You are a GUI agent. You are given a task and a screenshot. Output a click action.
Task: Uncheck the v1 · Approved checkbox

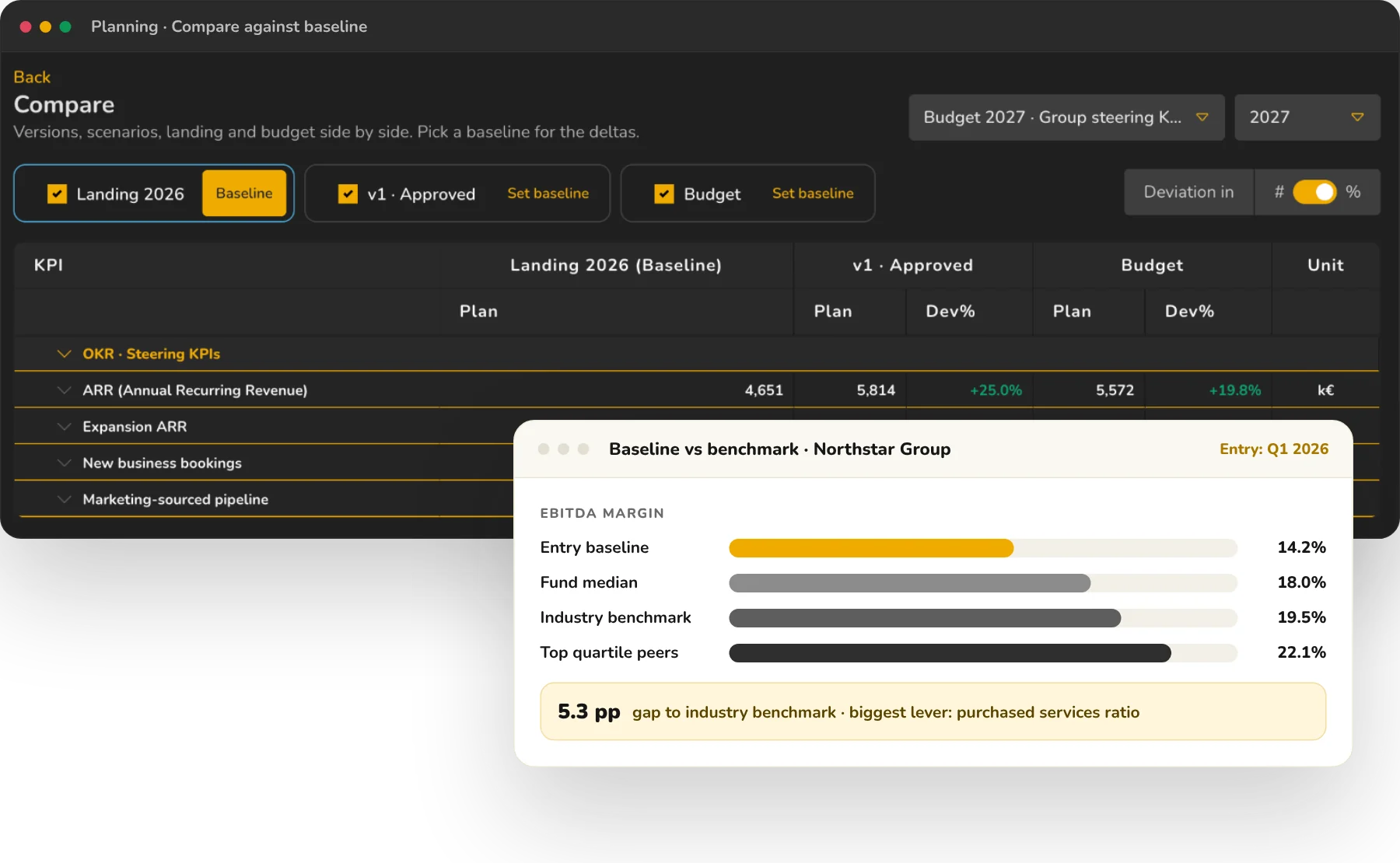[x=348, y=194]
